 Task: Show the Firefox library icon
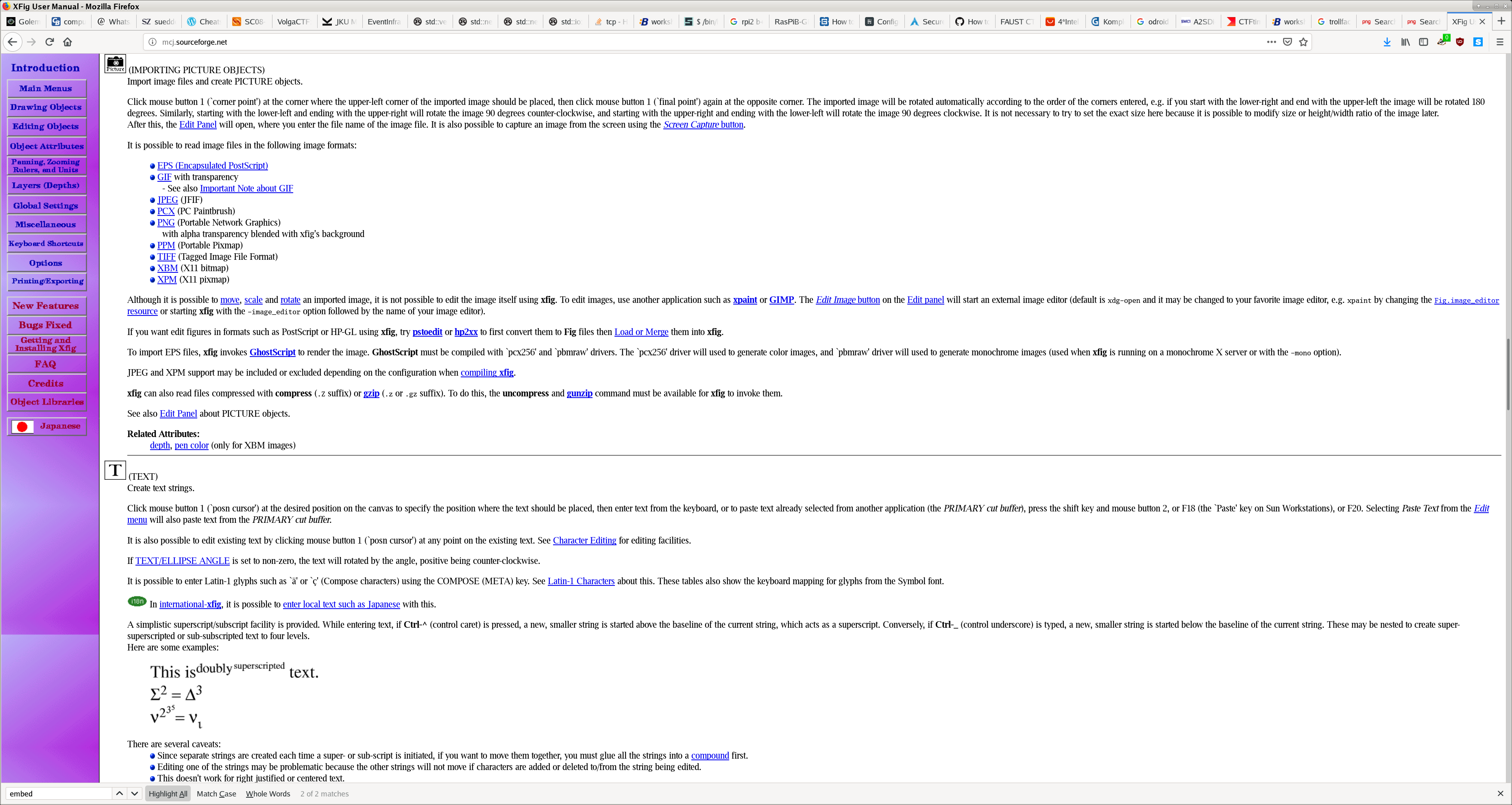[1405, 41]
